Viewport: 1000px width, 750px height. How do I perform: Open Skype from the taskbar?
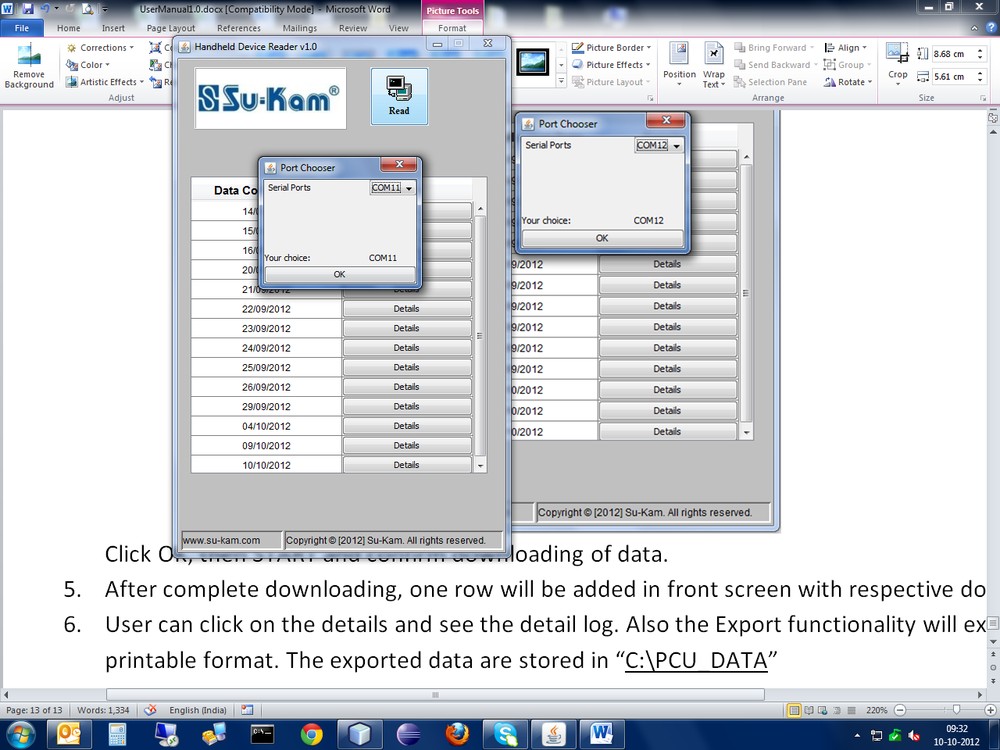[505, 735]
